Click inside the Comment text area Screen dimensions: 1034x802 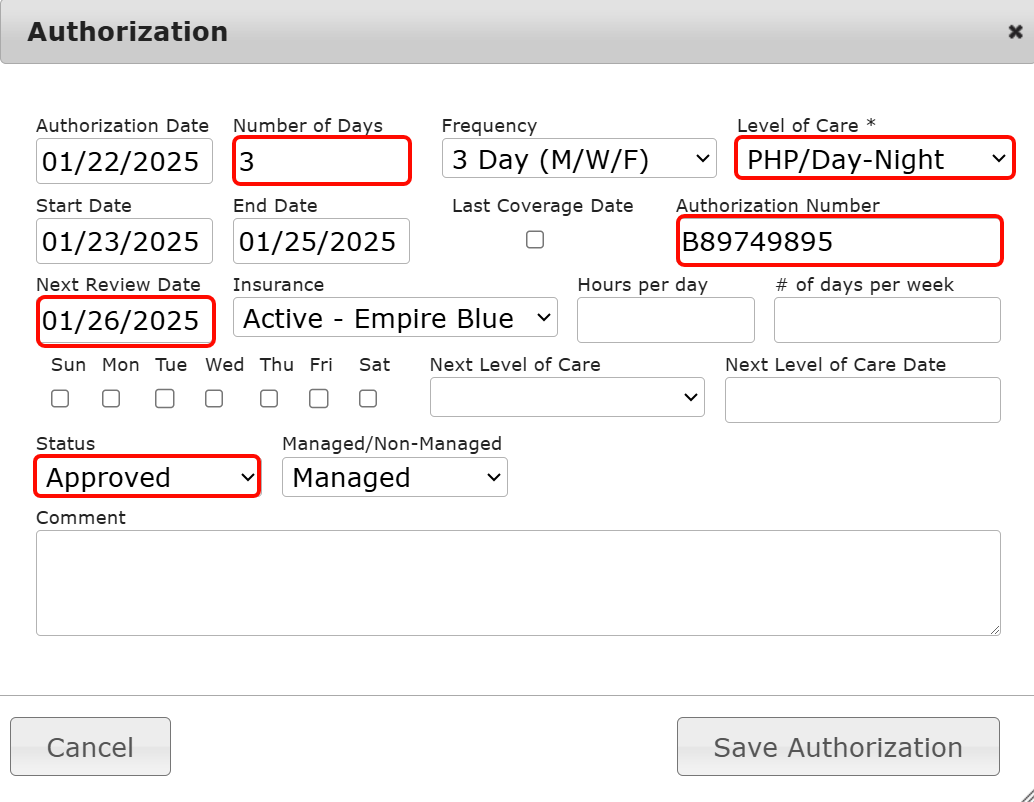[518, 582]
